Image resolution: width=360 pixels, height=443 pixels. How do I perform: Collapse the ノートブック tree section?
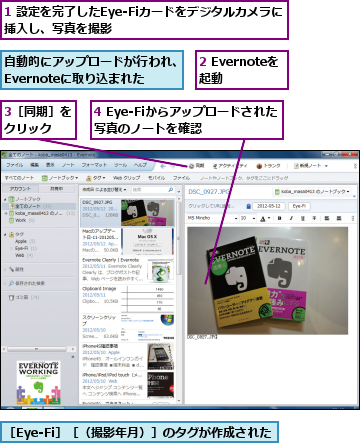(x=5, y=199)
